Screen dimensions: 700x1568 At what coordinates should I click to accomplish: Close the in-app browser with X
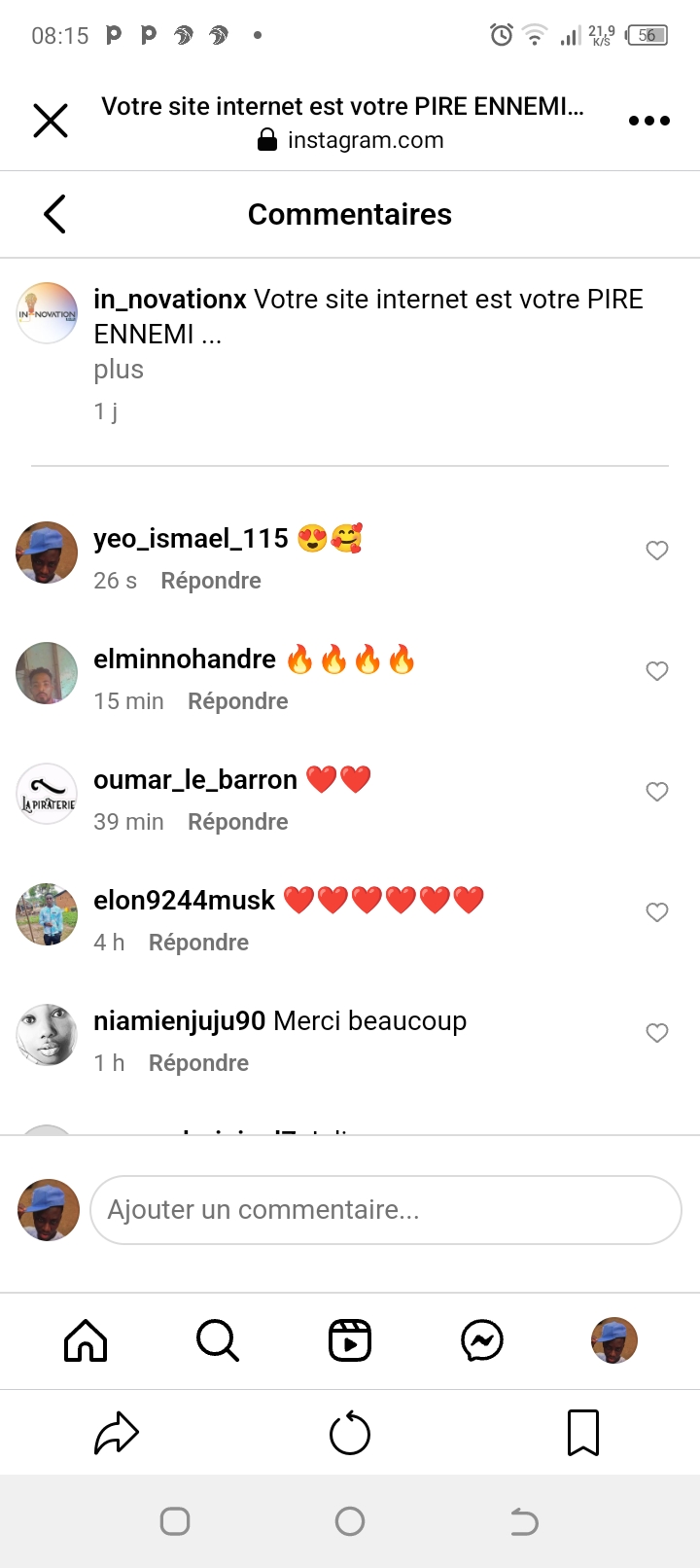click(x=51, y=121)
